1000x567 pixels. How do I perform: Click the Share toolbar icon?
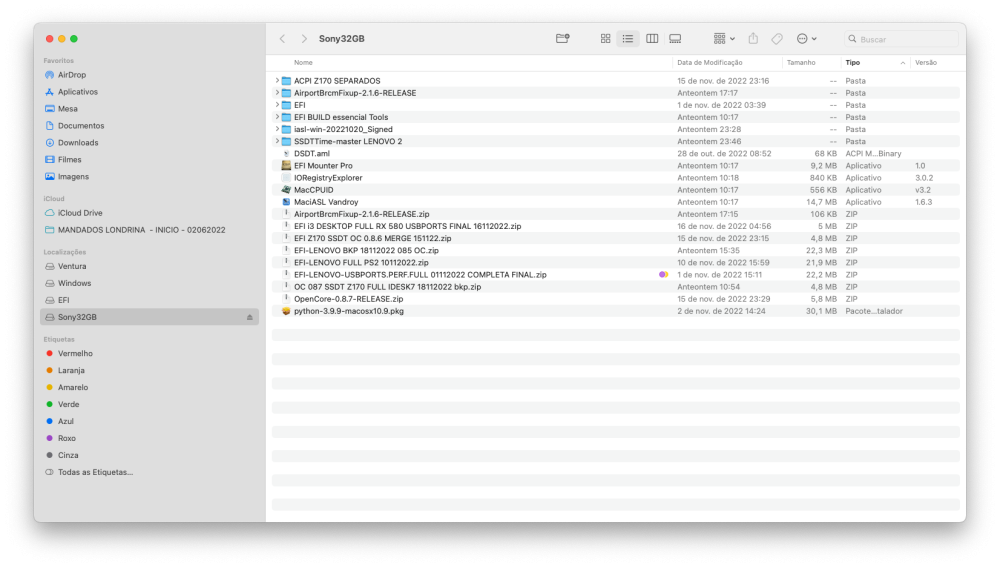point(753,39)
